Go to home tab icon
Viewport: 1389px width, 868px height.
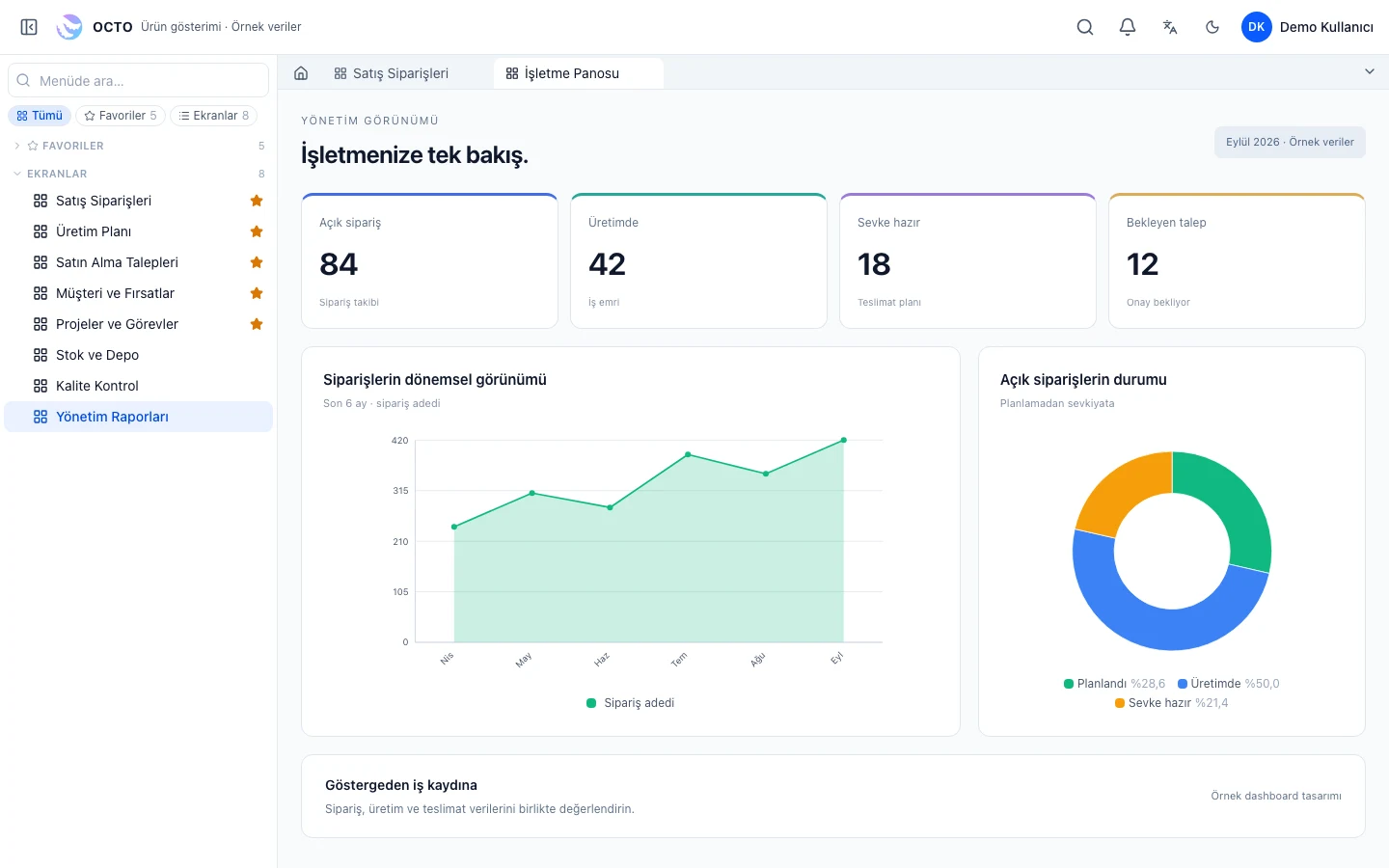click(301, 73)
